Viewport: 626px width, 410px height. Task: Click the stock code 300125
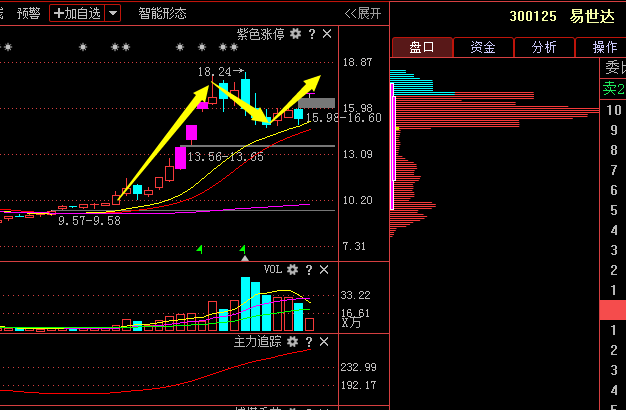(533, 16)
